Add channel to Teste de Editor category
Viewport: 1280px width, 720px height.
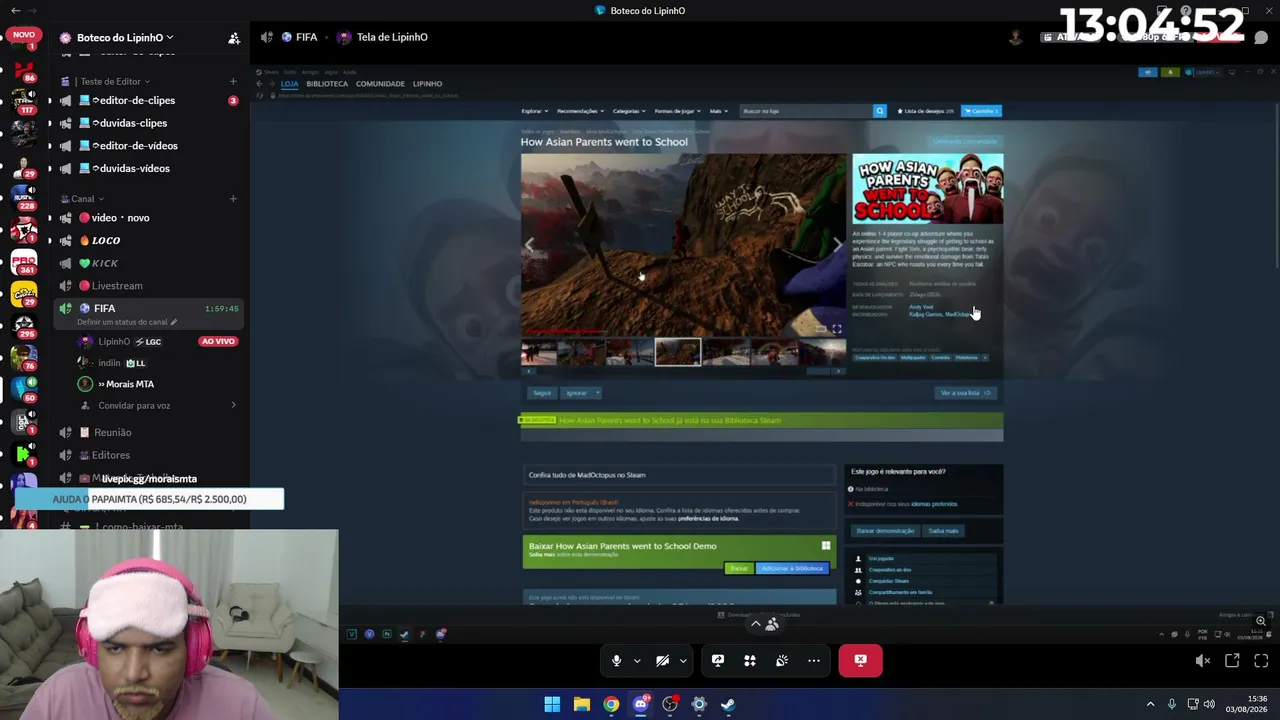pyautogui.click(x=233, y=81)
